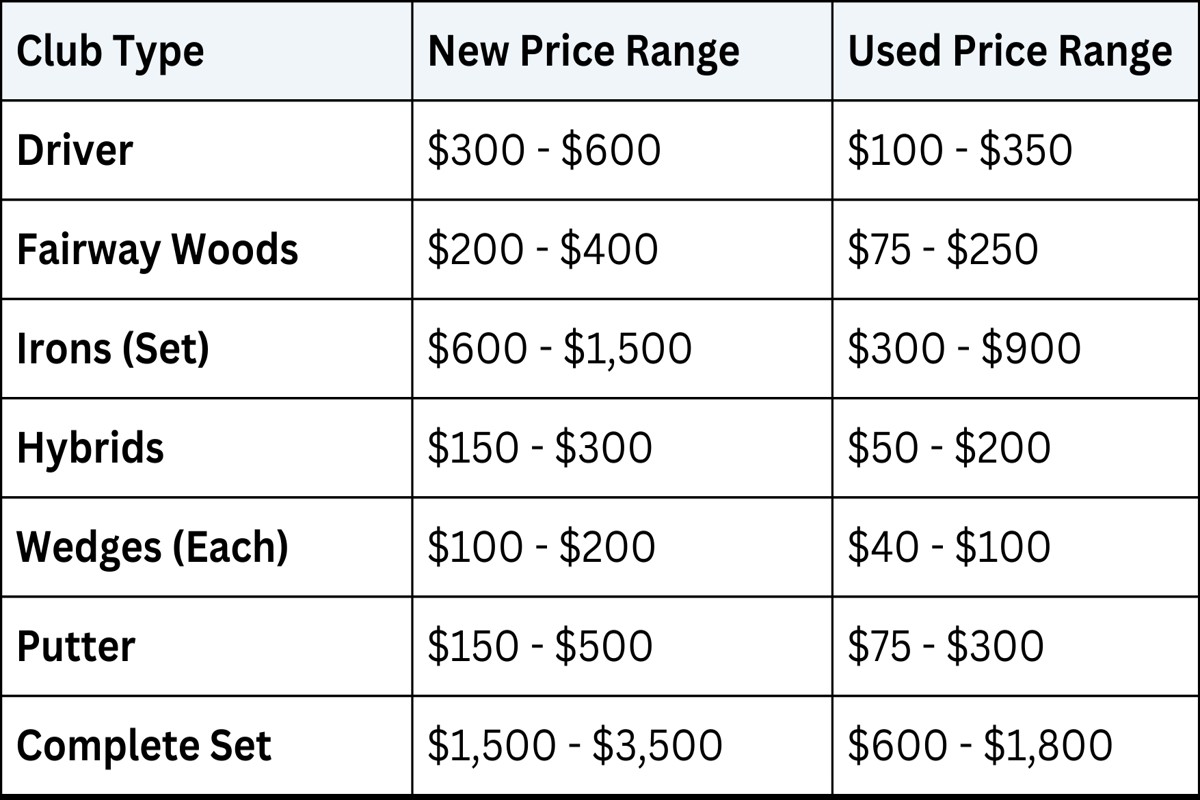This screenshot has width=1200, height=800.
Task: Click the $300 - $600 new driver price
Action: (x=544, y=150)
